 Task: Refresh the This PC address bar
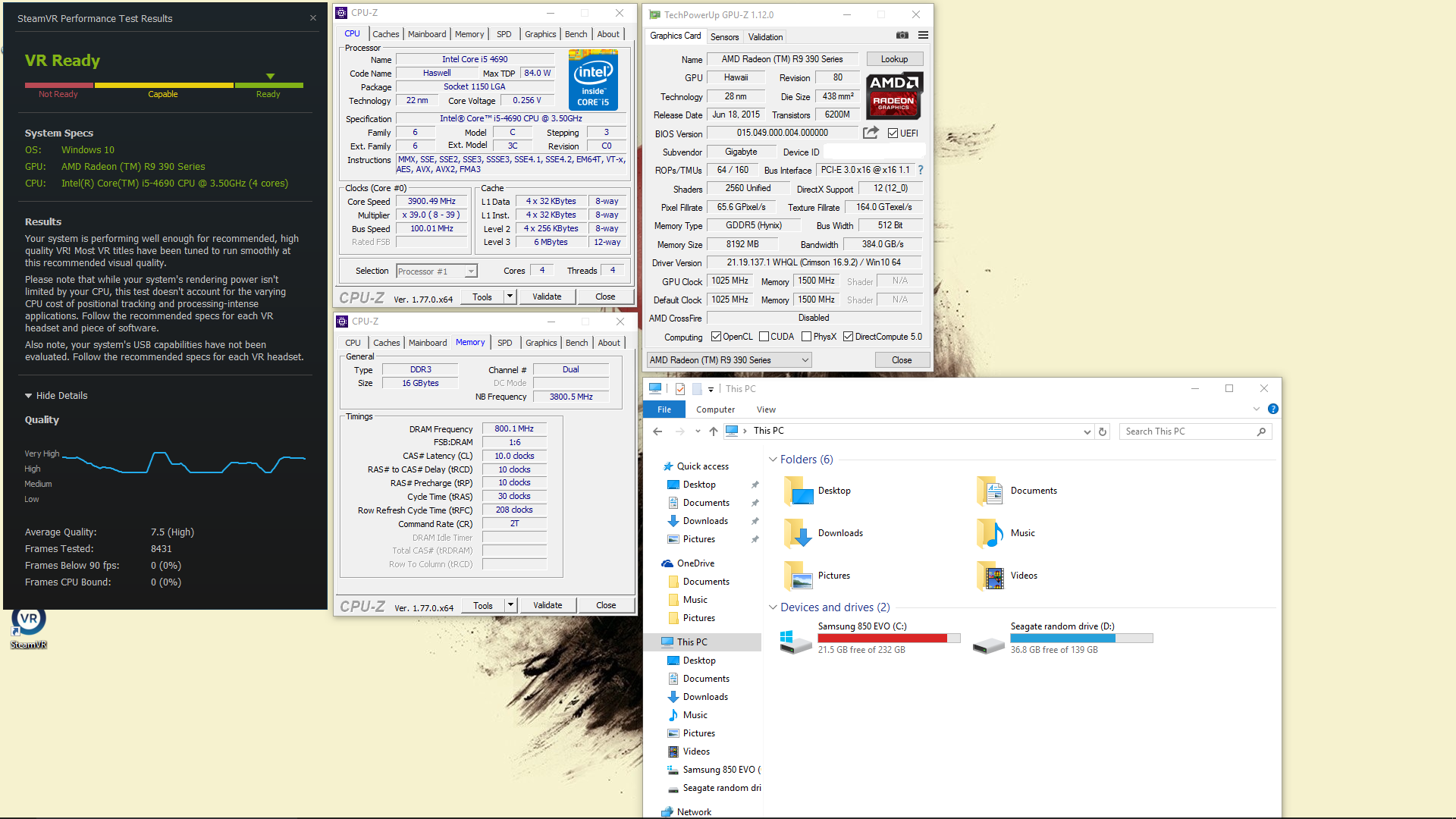tap(1103, 431)
